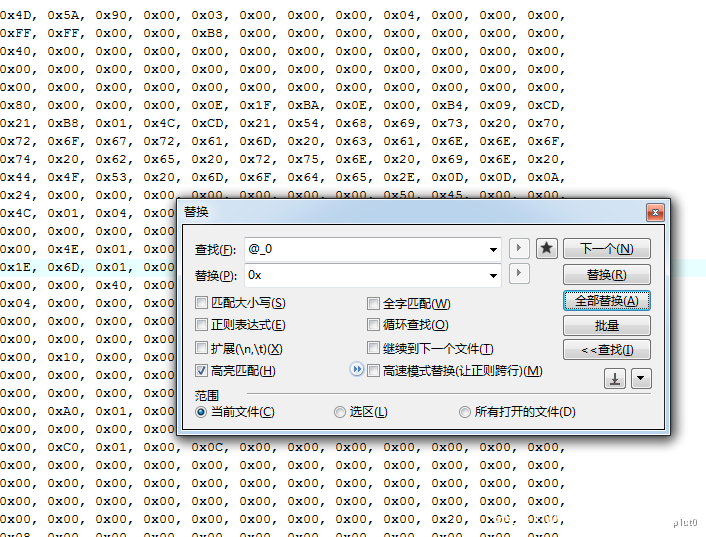
Task: Click the 全部替换 button
Action: pyautogui.click(x=607, y=300)
